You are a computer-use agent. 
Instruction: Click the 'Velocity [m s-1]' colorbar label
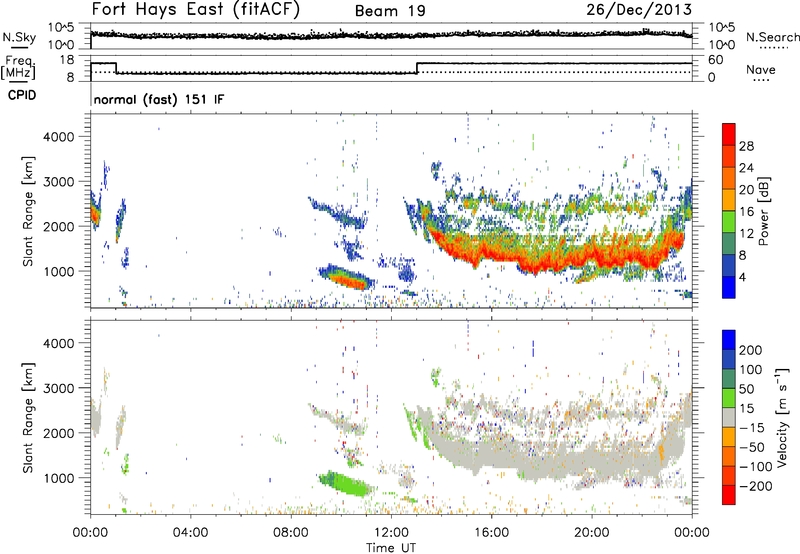(x=782, y=417)
